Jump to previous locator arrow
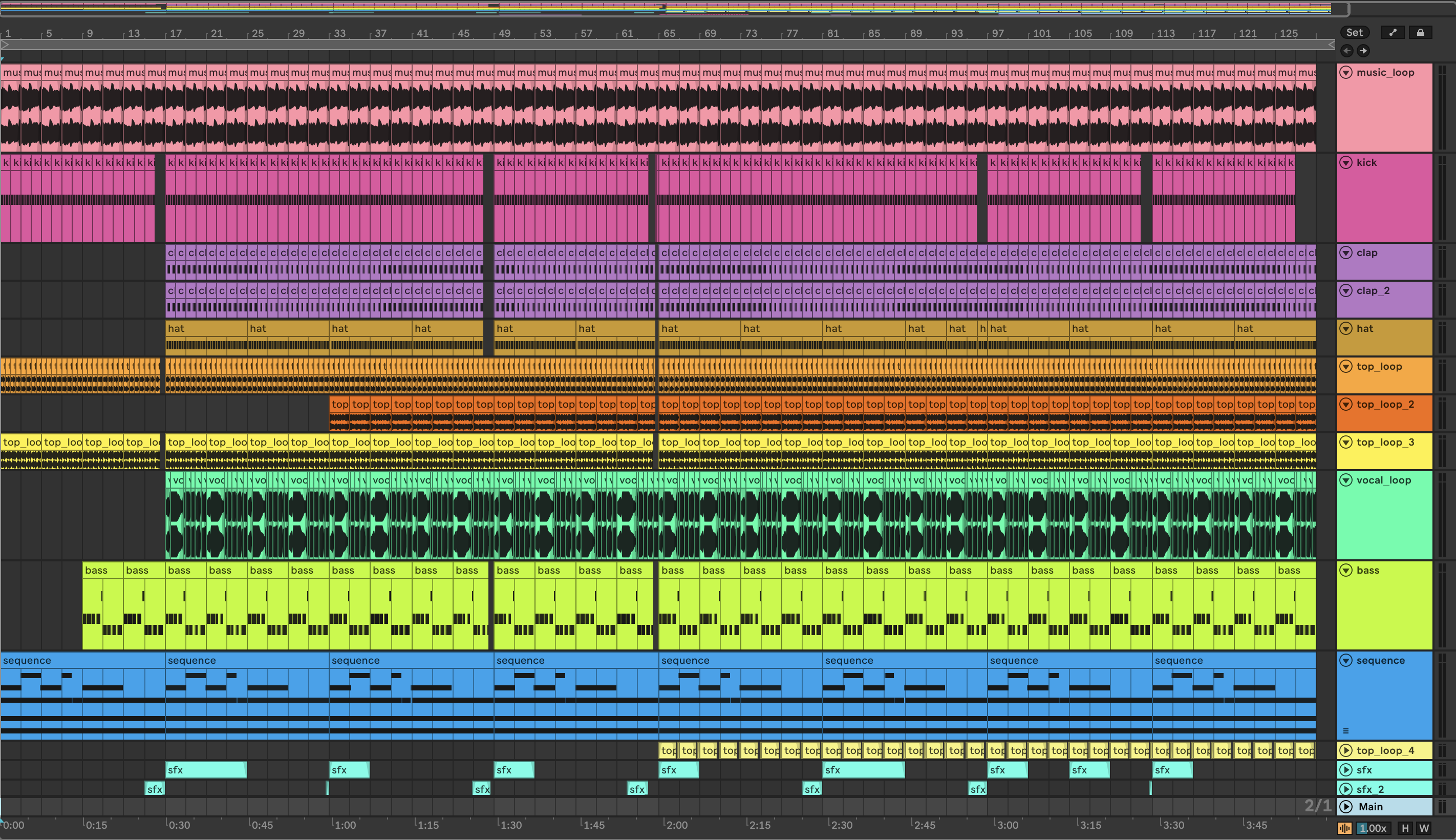The width and height of the screenshot is (1456, 840). coord(1346,51)
